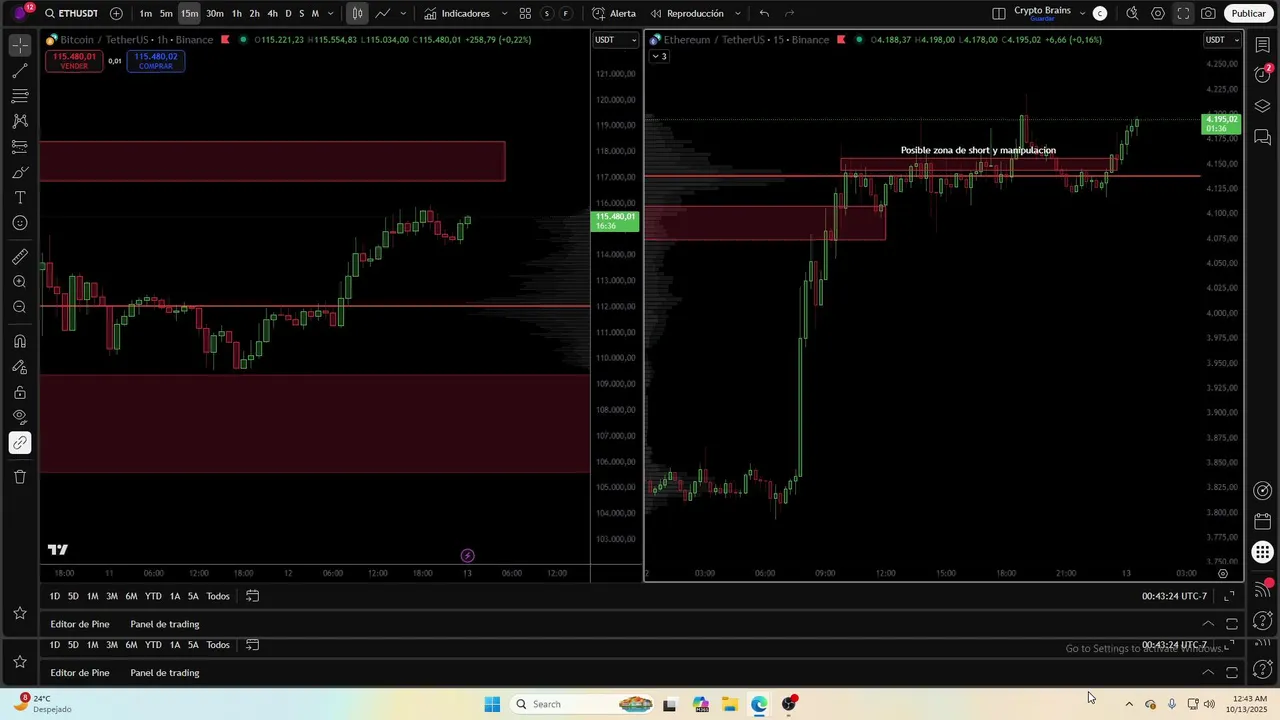This screenshot has height=720, width=1280.
Task: Toggle stay in drawing mode
Action: coord(20,367)
